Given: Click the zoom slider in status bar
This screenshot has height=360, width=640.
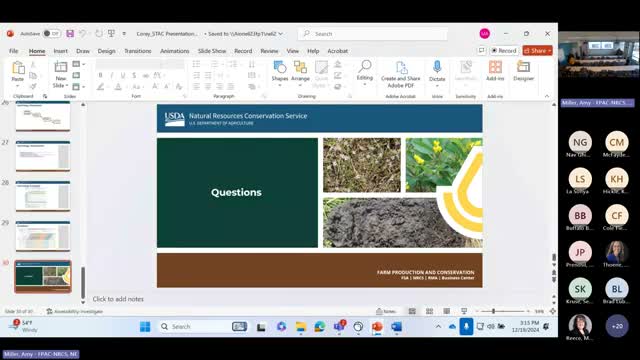Looking at the screenshot, I should (x=493, y=311).
